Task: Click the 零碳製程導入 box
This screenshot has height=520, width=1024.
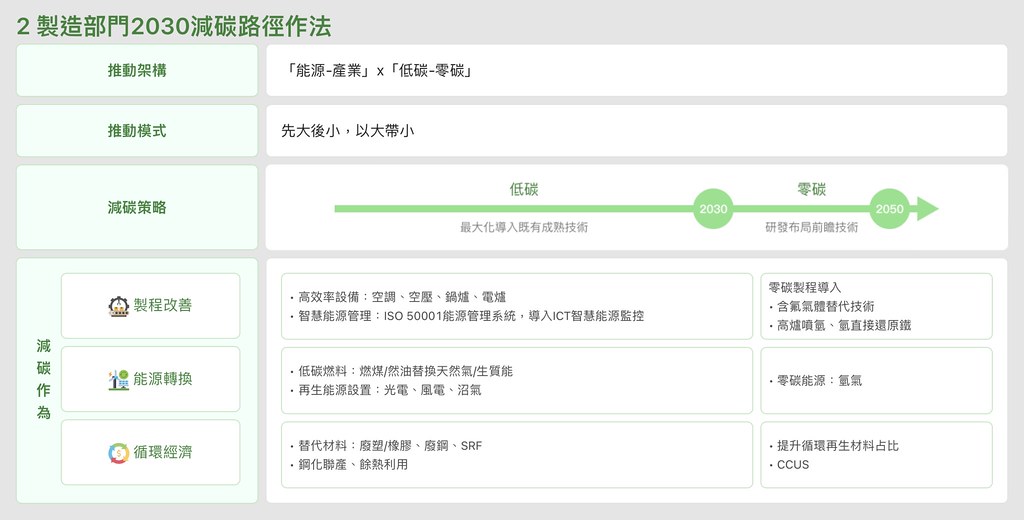Action: (x=876, y=305)
